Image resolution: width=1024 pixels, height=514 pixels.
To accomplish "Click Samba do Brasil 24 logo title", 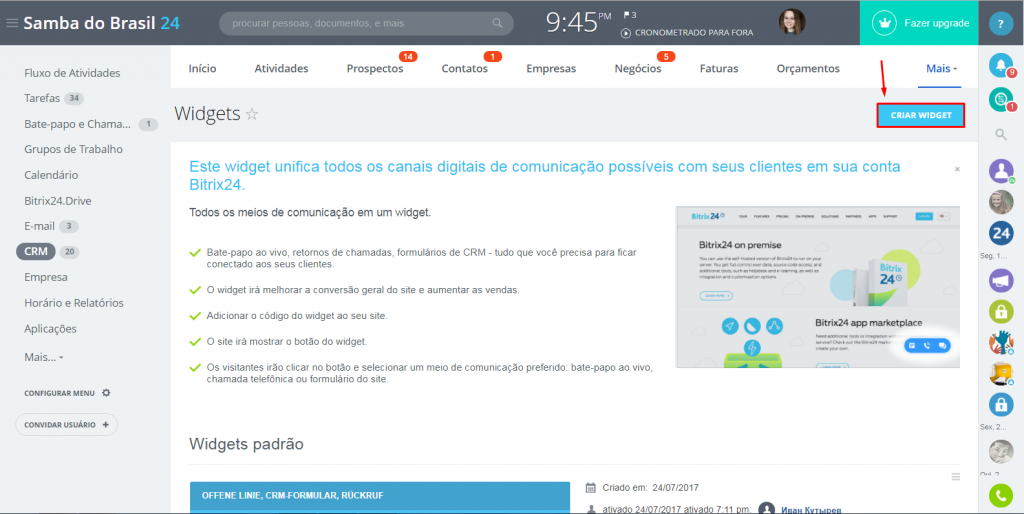I will 102,24.
